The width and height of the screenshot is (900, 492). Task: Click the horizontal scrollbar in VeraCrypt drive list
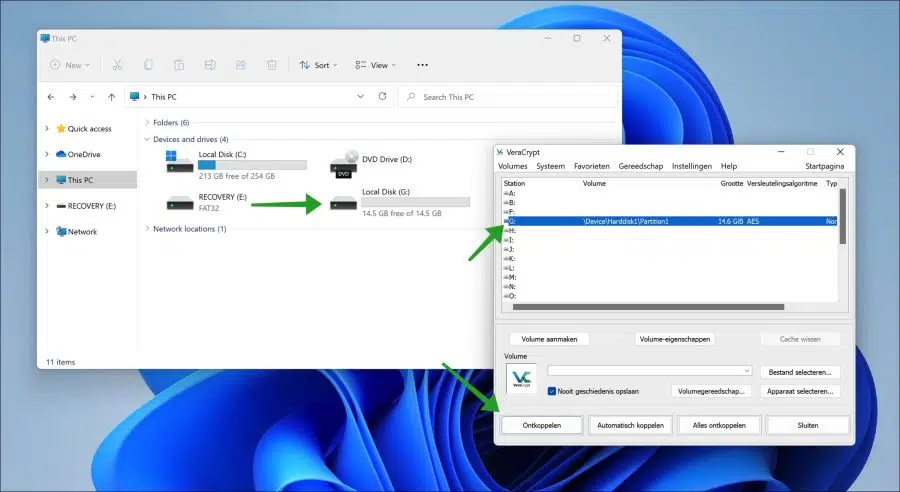(648, 307)
